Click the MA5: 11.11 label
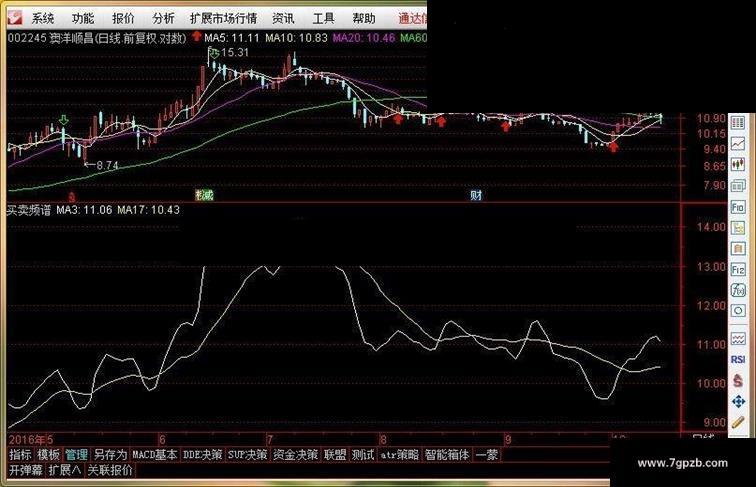 tap(232, 38)
